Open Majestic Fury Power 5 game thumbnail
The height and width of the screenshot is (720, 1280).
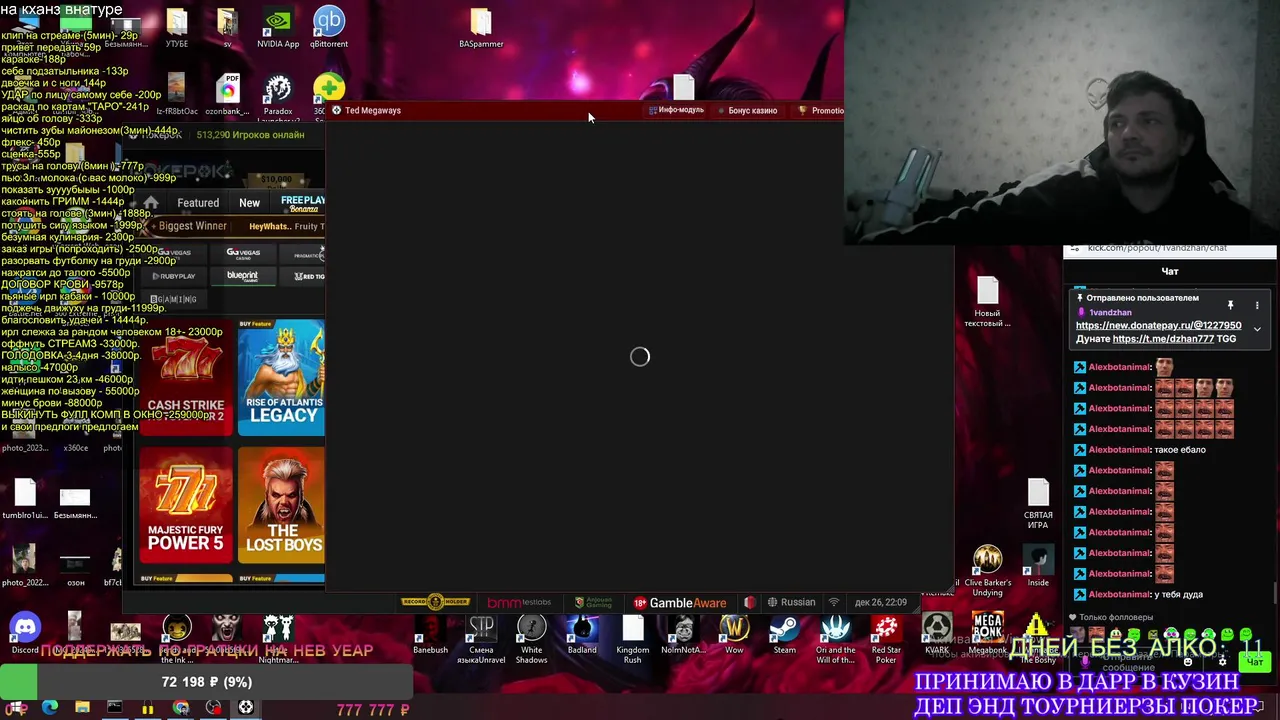(185, 504)
